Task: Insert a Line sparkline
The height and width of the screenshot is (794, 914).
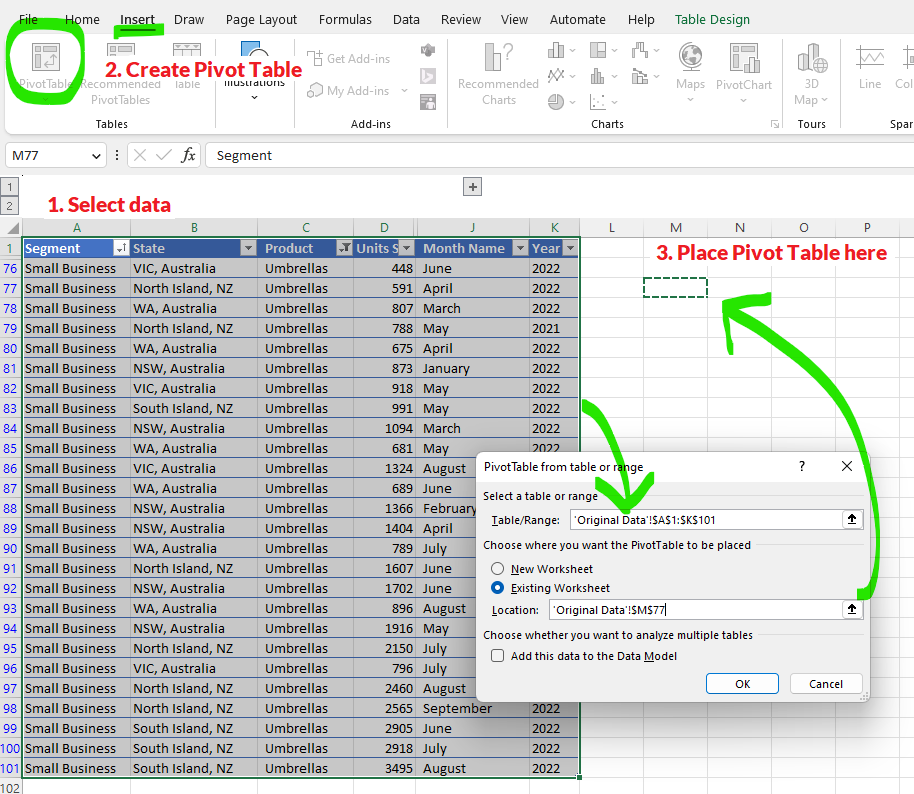Action: pos(870,60)
